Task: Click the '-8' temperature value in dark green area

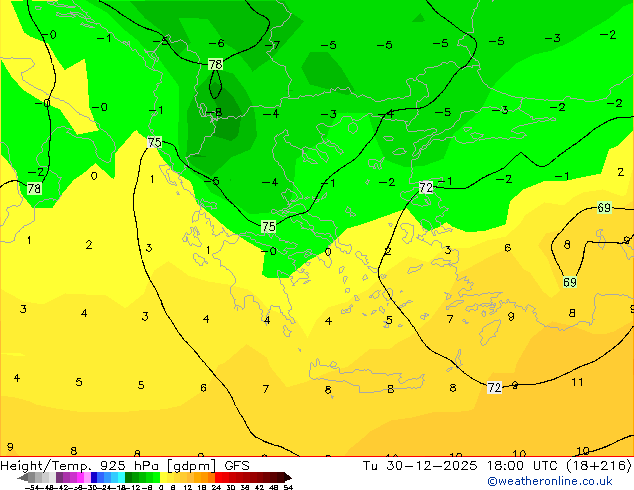Action: tap(214, 112)
